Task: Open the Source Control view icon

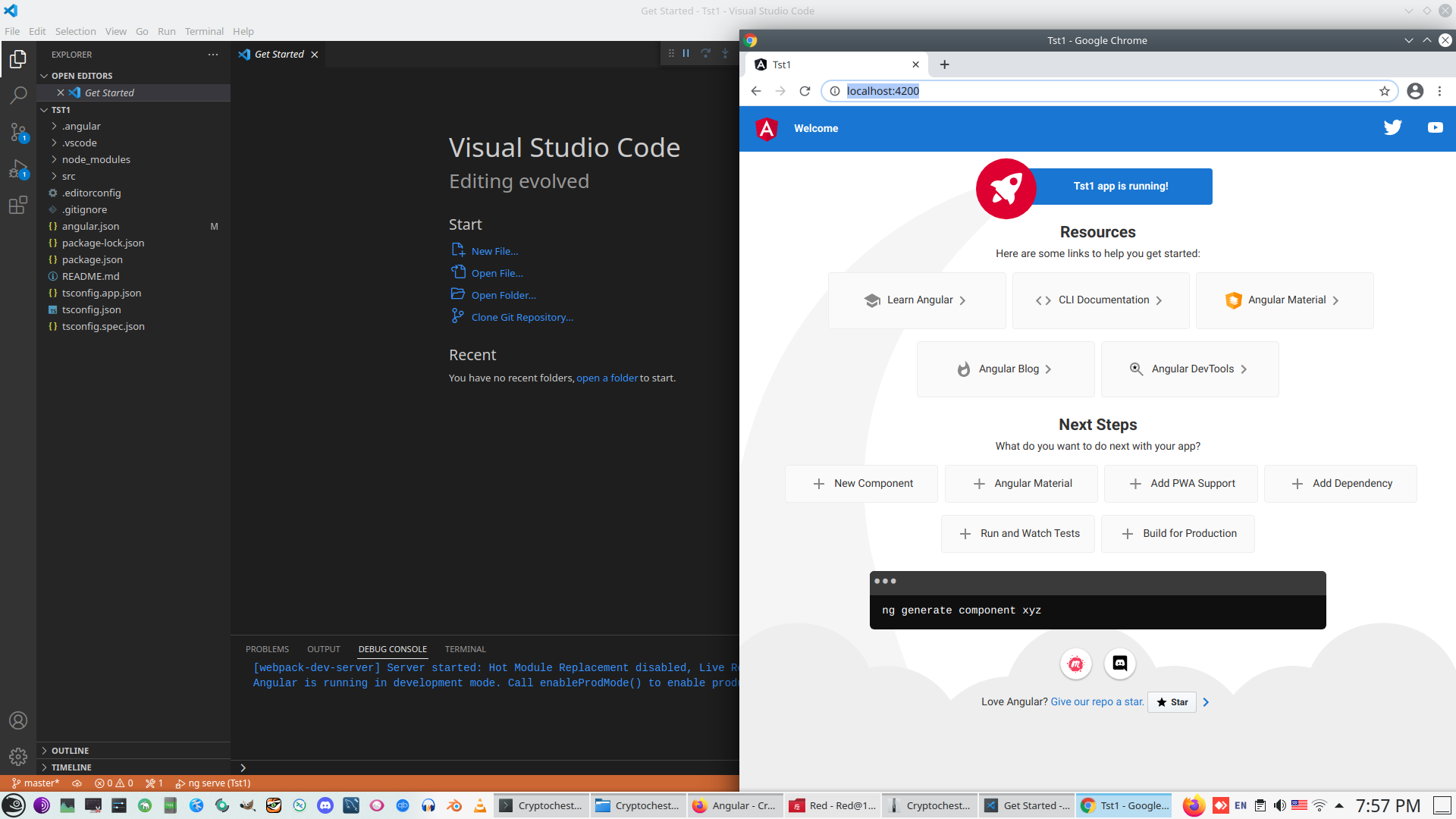Action: coord(18,132)
